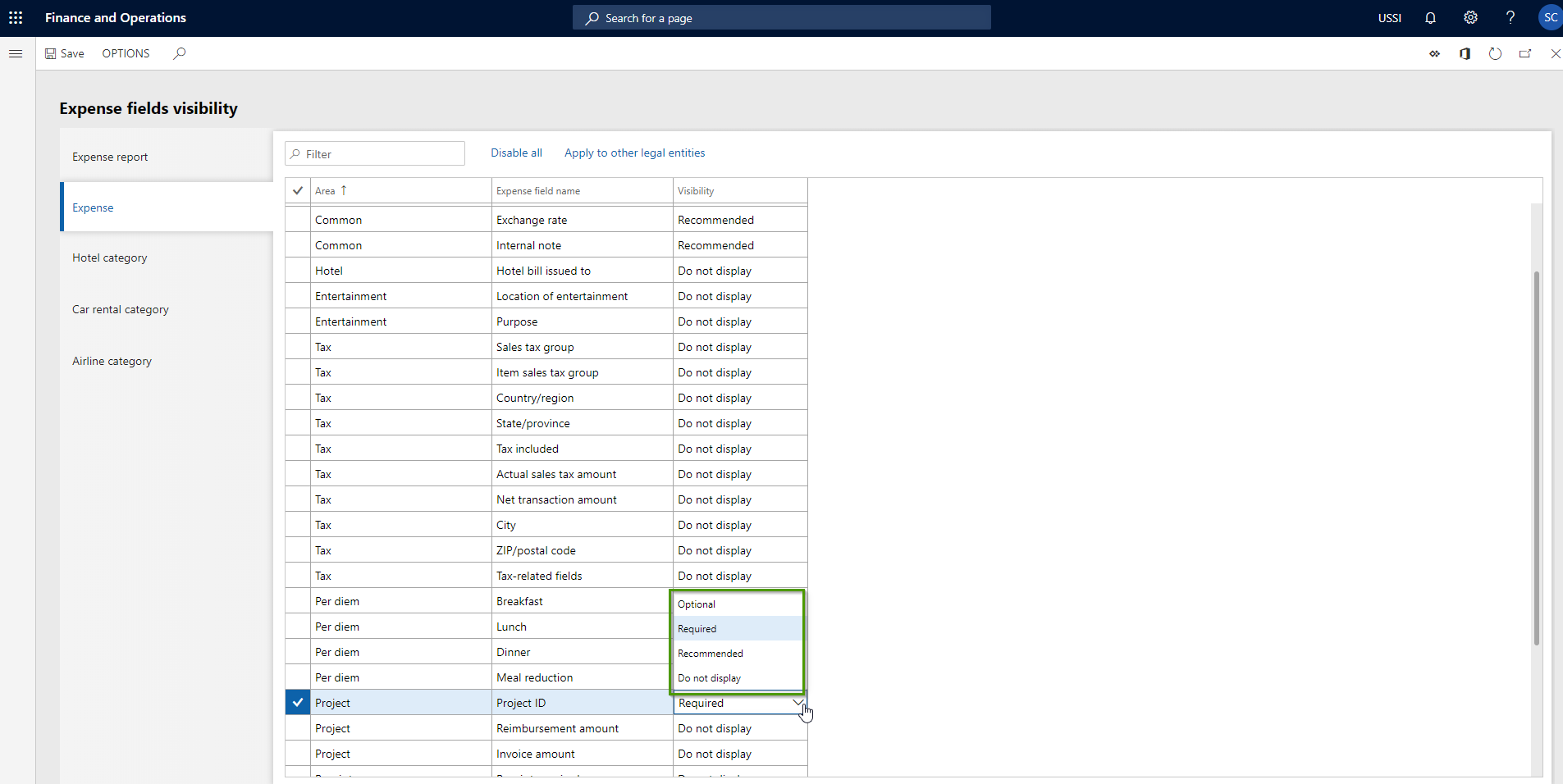Open the Microsoft app launcher waffle icon
Viewport: 1563px width, 784px height.
16,17
